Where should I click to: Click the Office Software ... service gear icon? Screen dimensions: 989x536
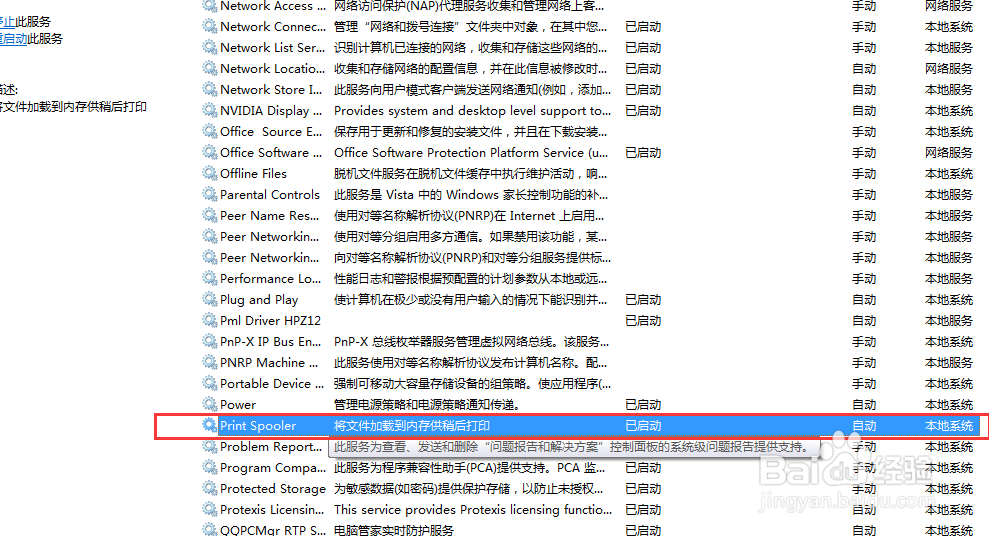pos(209,152)
